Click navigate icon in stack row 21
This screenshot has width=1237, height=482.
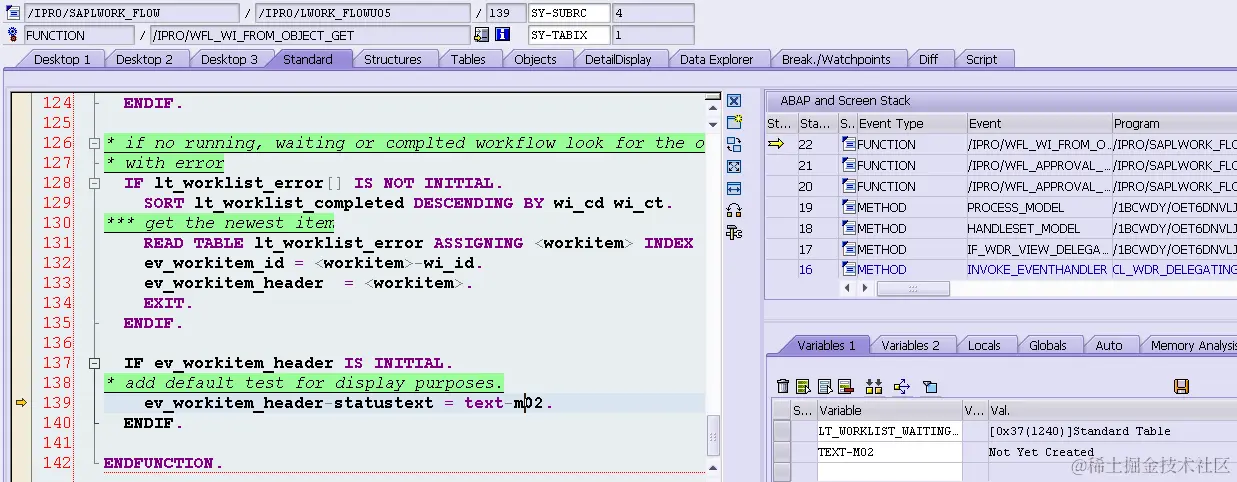pos(849,165)
